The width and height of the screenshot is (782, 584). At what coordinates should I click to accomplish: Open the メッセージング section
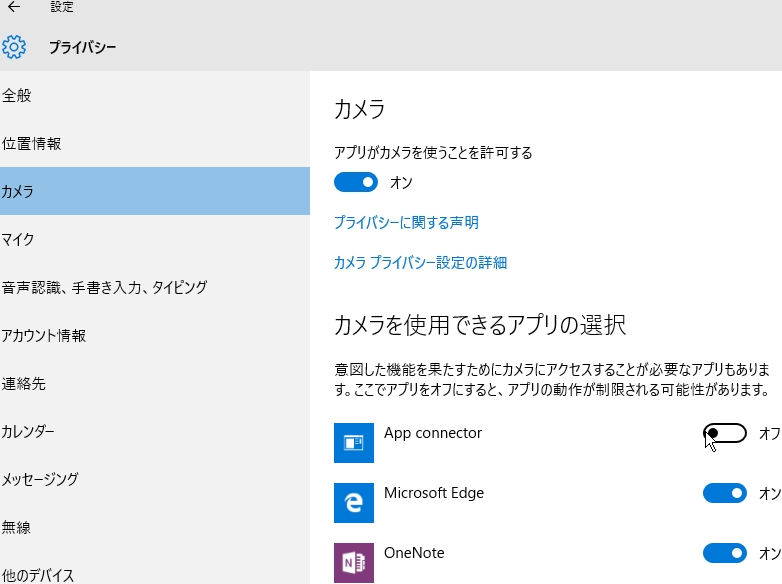155,479
